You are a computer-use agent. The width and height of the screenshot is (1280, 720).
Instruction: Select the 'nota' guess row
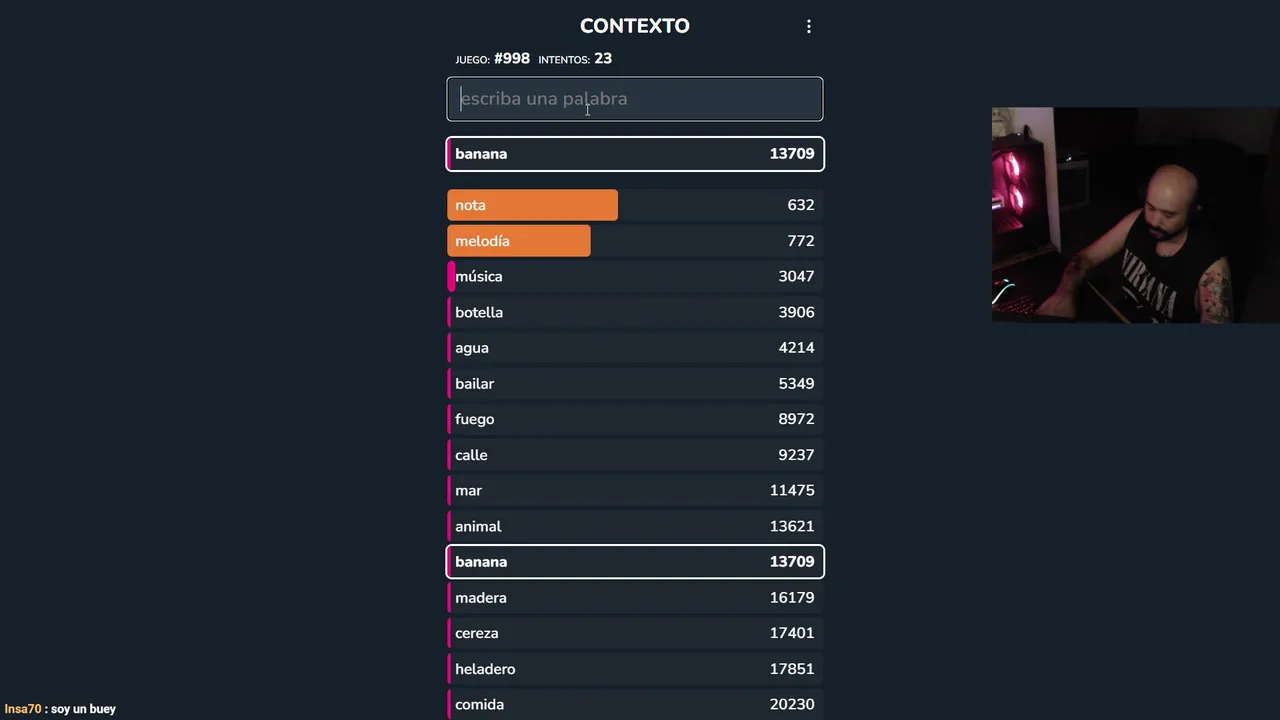click(x=634, y=205)
